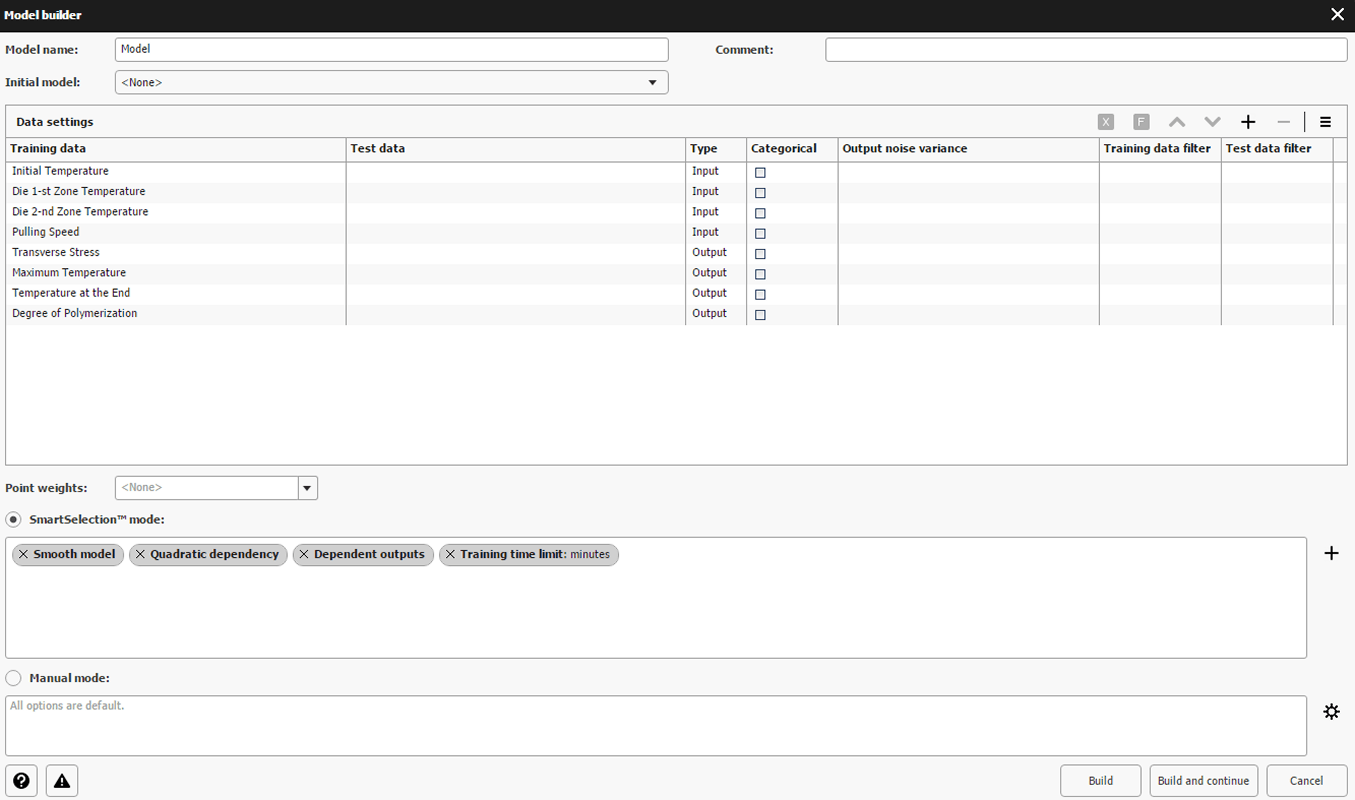Open Manual mode options gear icon
This screenshot has width=1355, height=800.
(x=1331, y=712)
